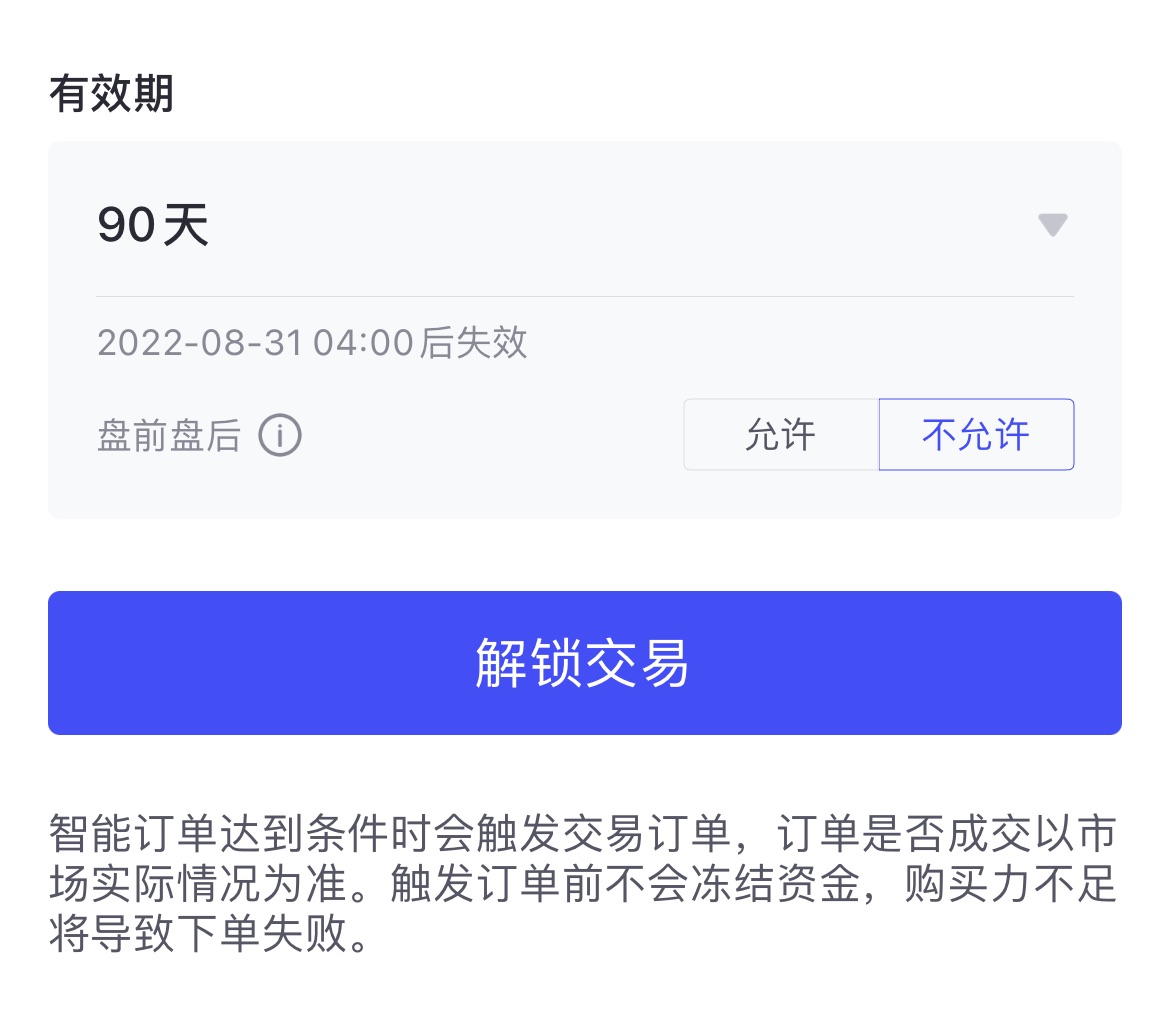Select the 不允许 option
1170x1030 pixels.
976,434
